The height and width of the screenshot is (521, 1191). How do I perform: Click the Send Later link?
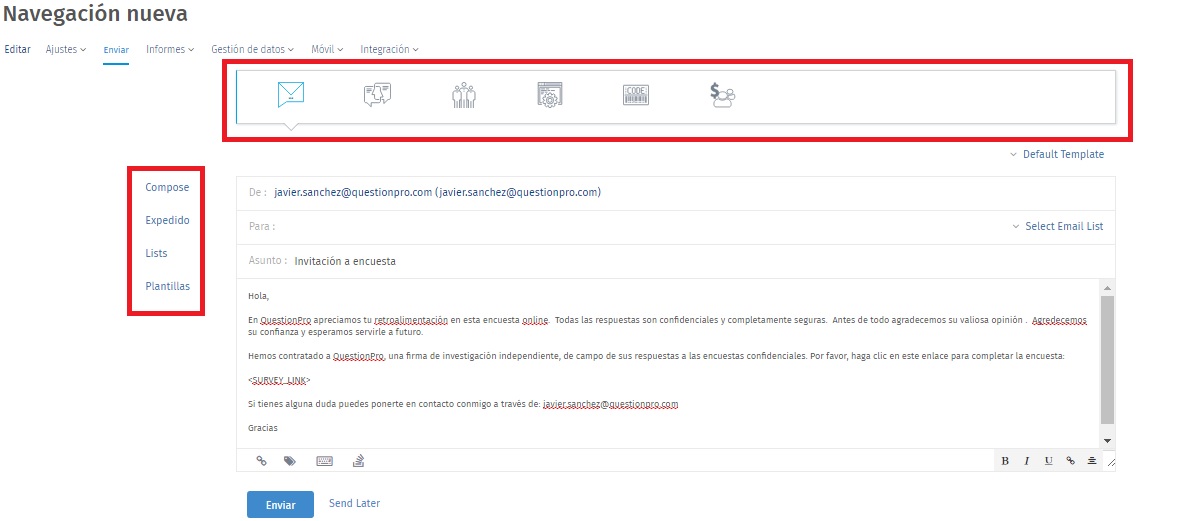(x=355, y=504)
